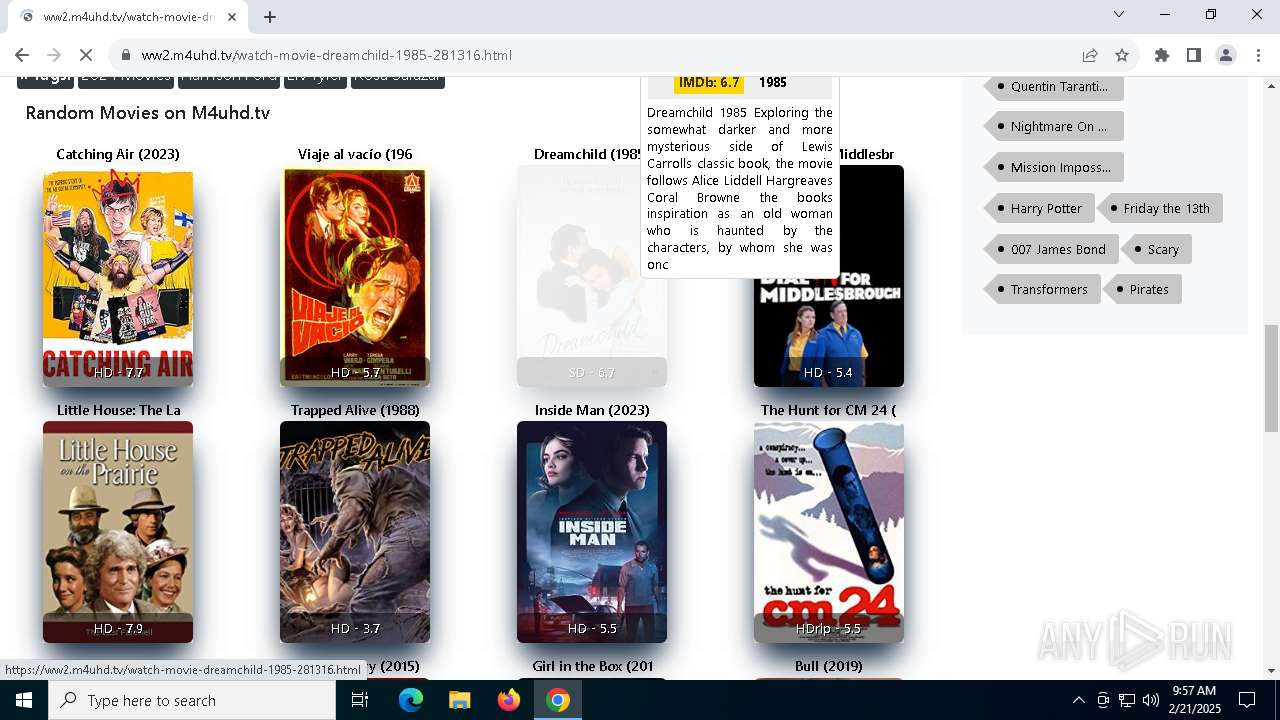Open clock showing 9:57 AM
This screenshot has height=720, width=1280.
point(1194,700)
